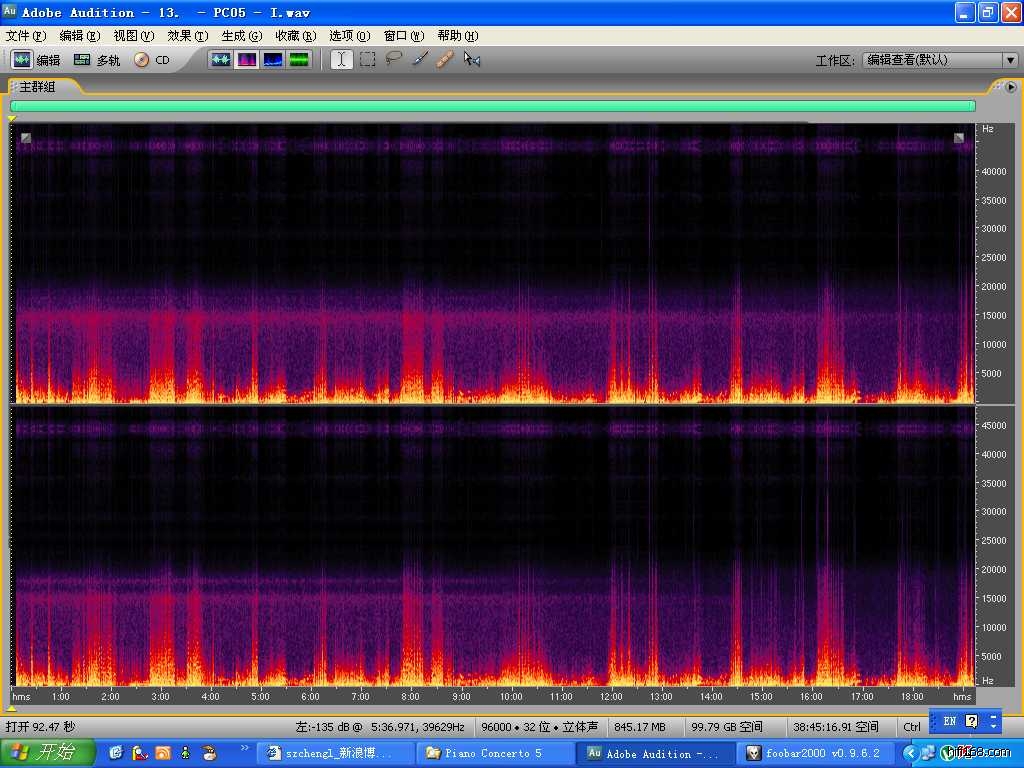
Task: Open the 文件 (File) menu
Action: (x=25, y=35)
